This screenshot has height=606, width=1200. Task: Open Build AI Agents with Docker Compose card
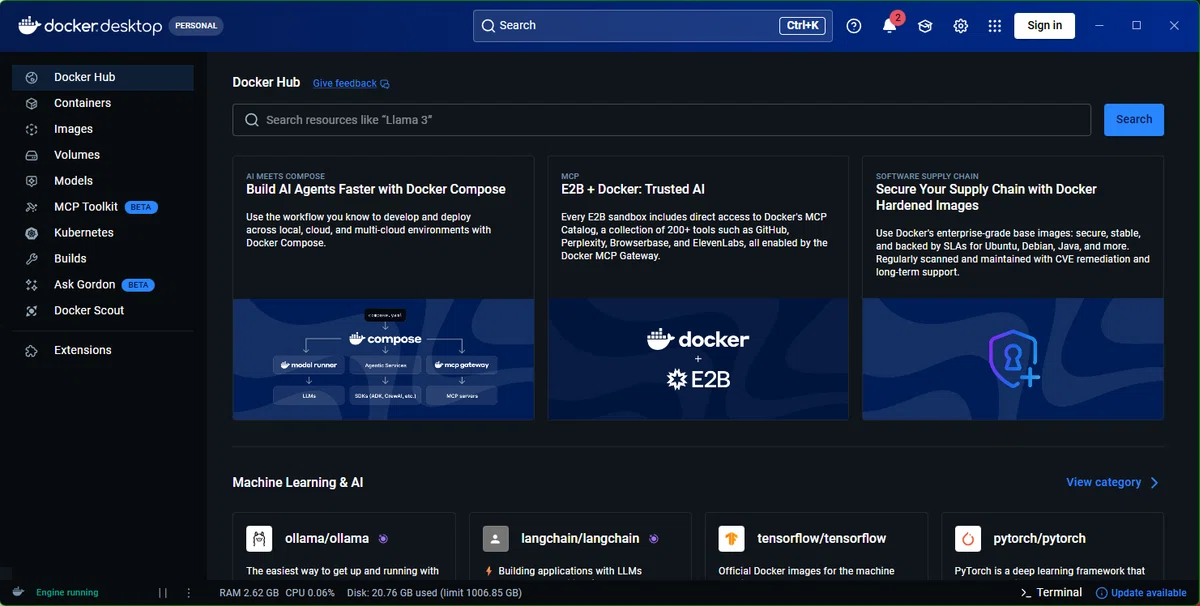(x=383, y=287)
